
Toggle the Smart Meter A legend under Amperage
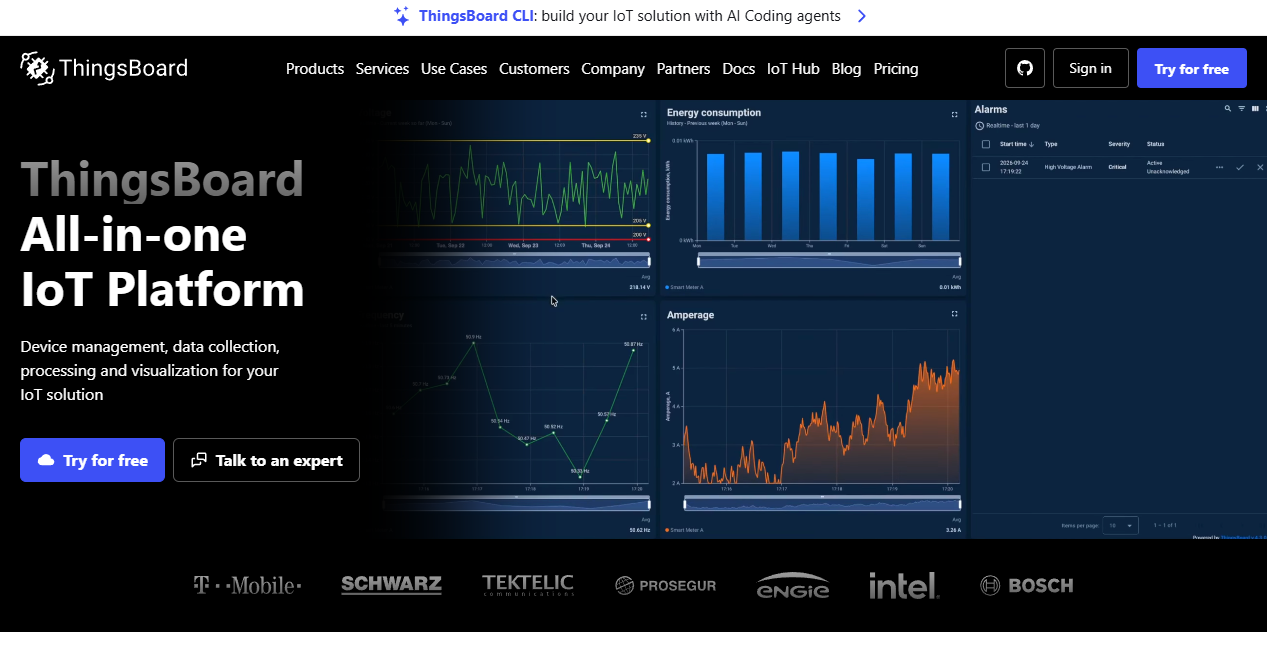click(685, 530)
